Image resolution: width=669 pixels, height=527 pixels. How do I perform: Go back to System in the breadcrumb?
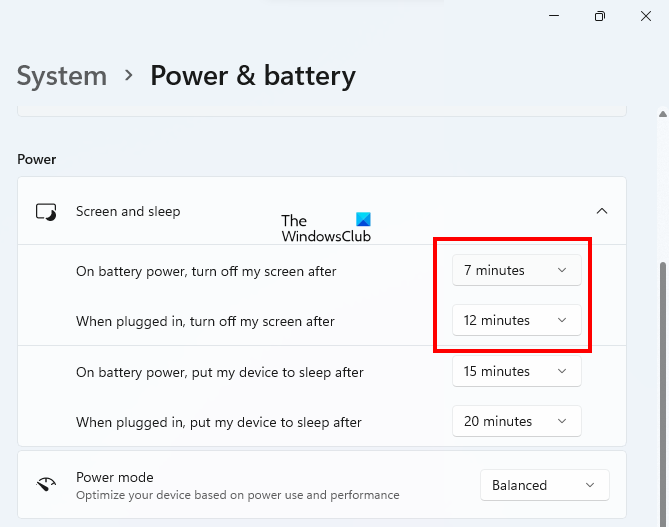pos(62,75)
